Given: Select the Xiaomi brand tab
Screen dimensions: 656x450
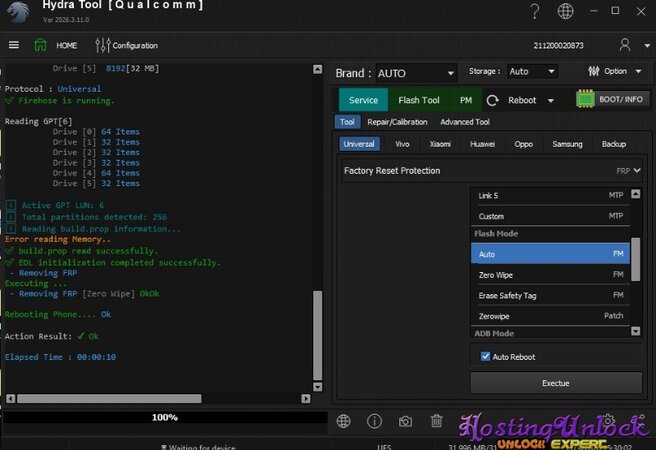Looking at the screenshot, I should [x=440, y=144].
